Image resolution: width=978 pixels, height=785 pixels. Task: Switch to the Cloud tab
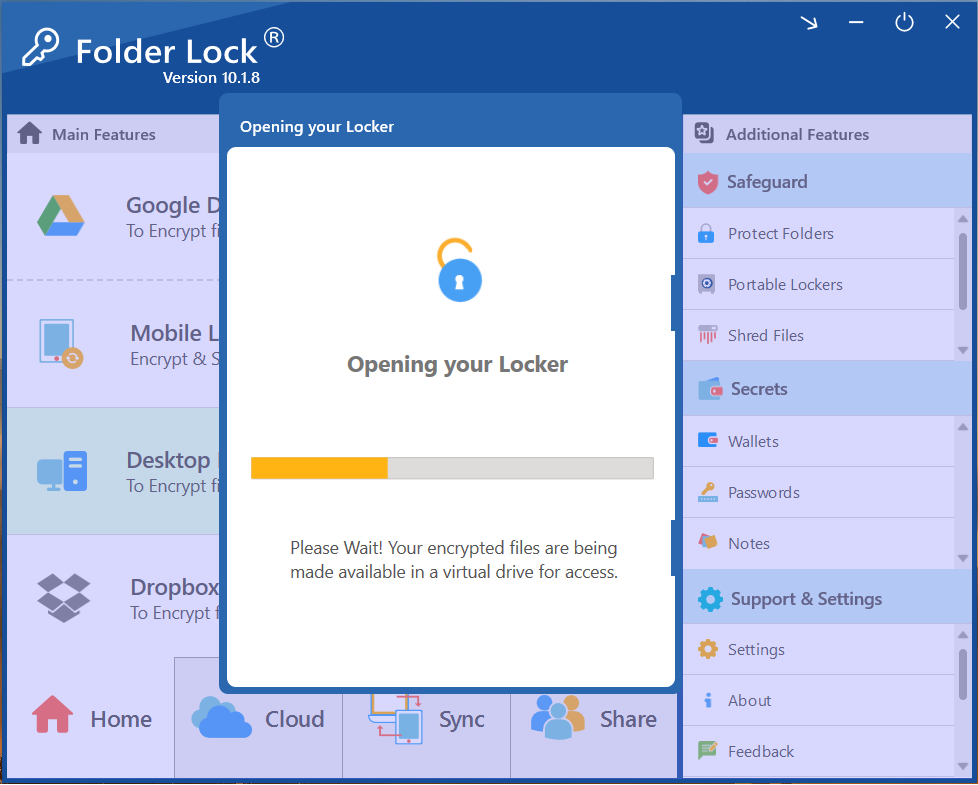coord(258,718)
